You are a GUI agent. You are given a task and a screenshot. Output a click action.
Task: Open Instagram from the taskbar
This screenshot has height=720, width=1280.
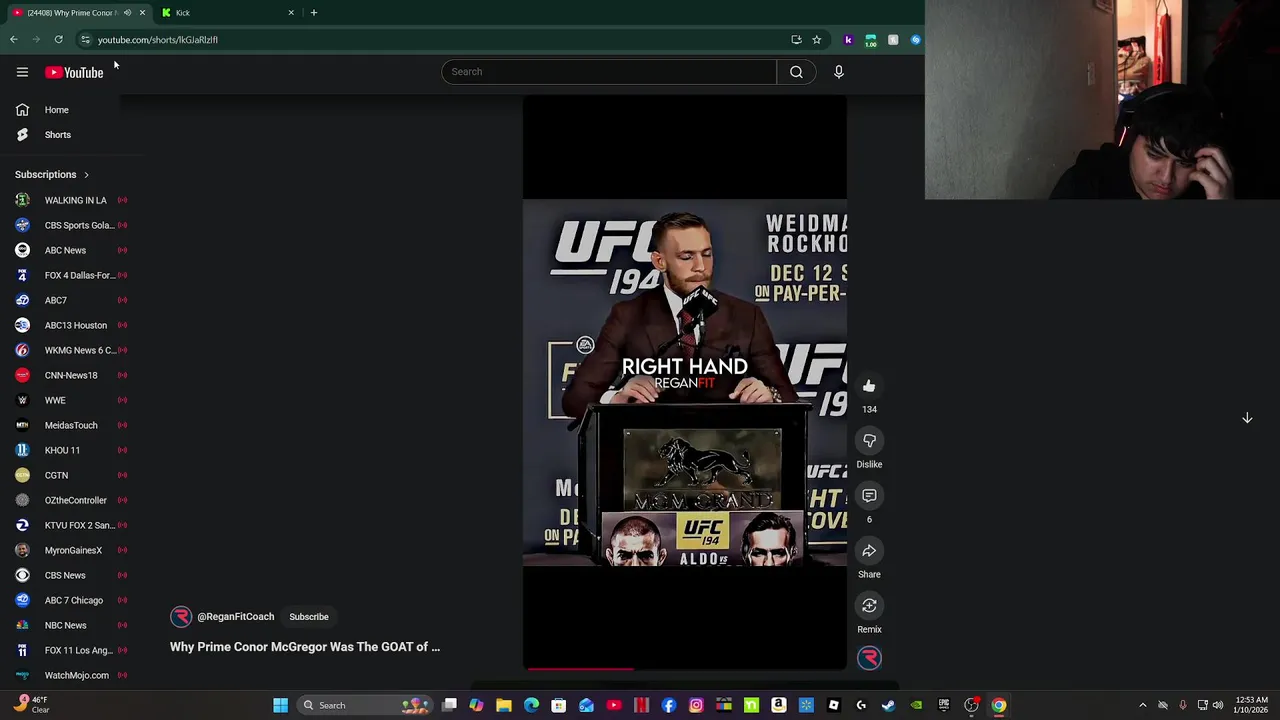click(x=696, y=705)
